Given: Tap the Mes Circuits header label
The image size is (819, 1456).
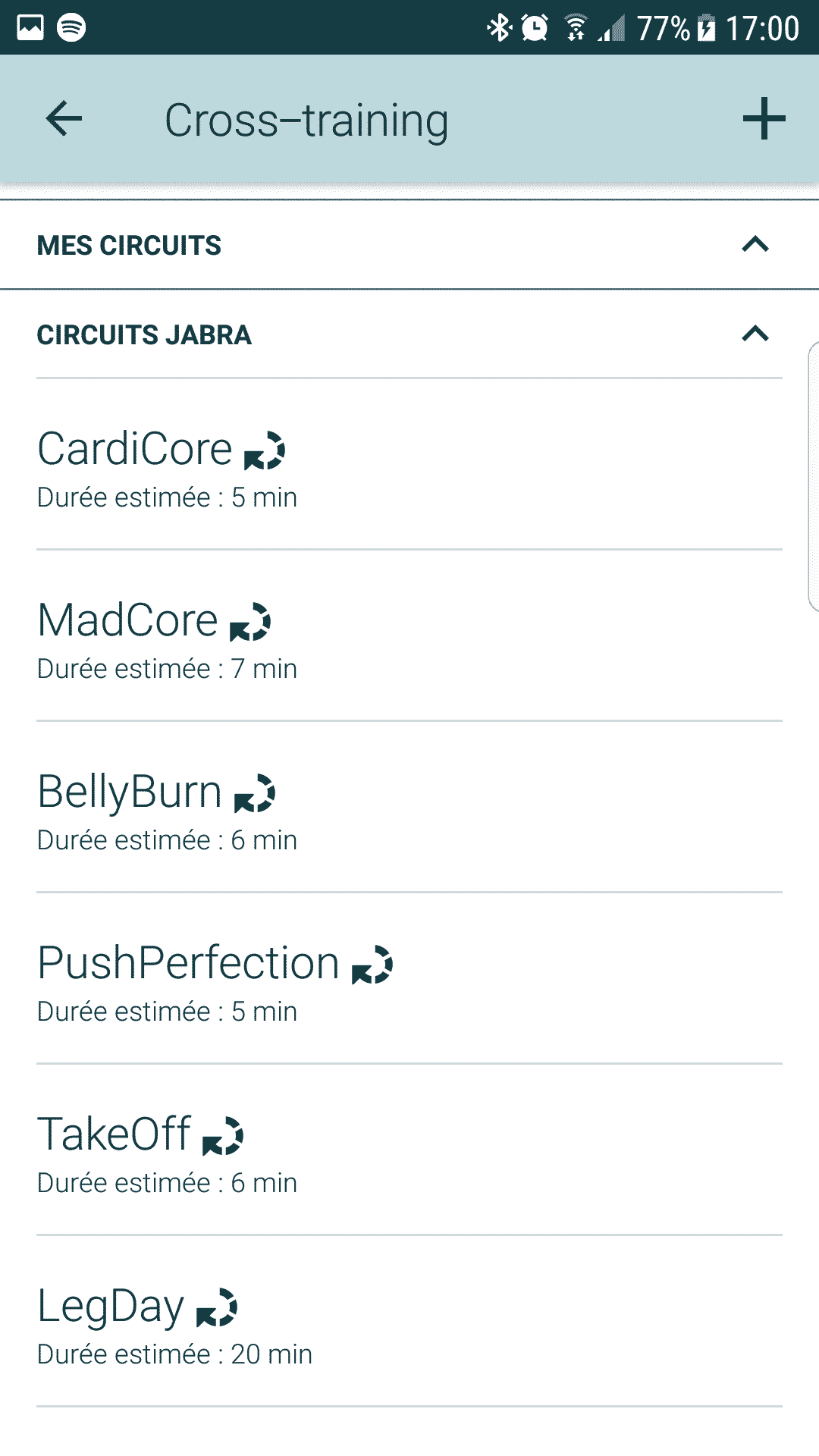Looking at the screenshot, I should [129, 246].
